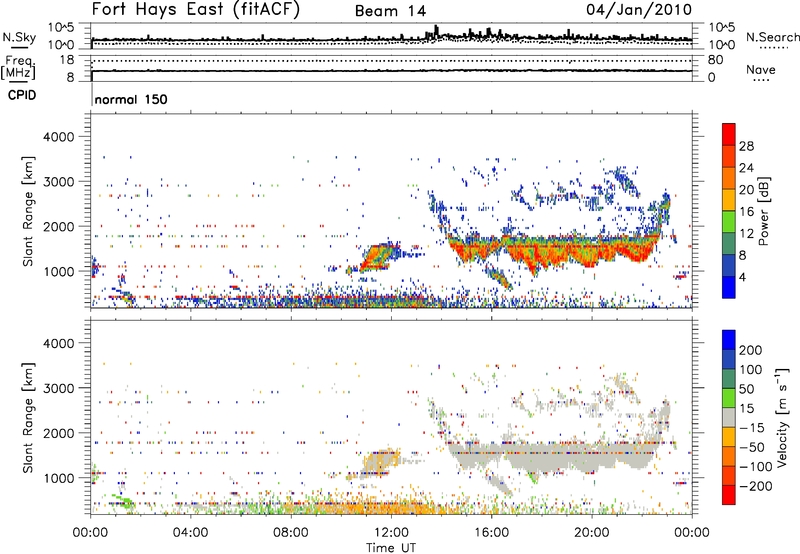Click the gray segment of the Velocity color bar

click(729, 417)
